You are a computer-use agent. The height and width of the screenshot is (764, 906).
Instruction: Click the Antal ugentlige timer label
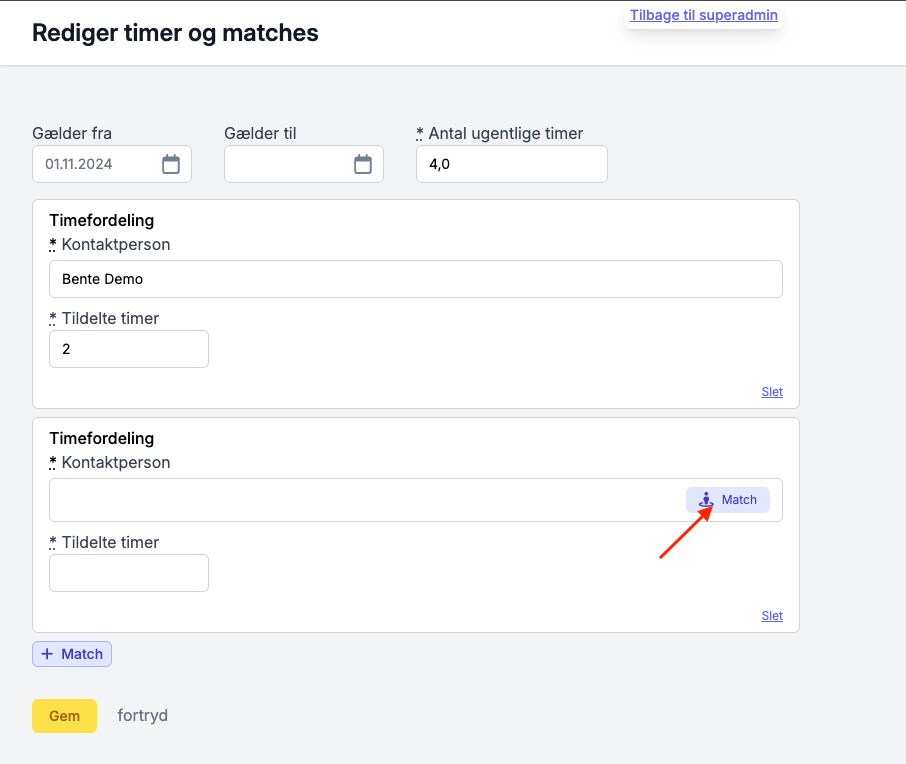505,133
